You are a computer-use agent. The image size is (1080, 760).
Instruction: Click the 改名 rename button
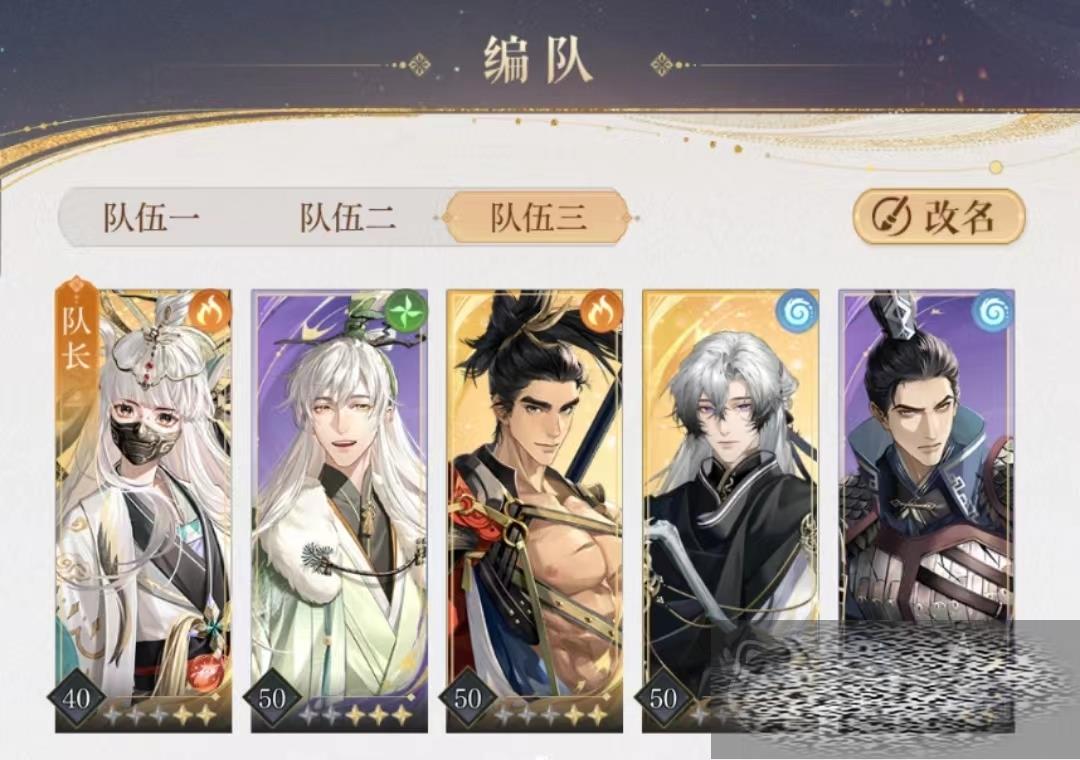coord(939,216)
